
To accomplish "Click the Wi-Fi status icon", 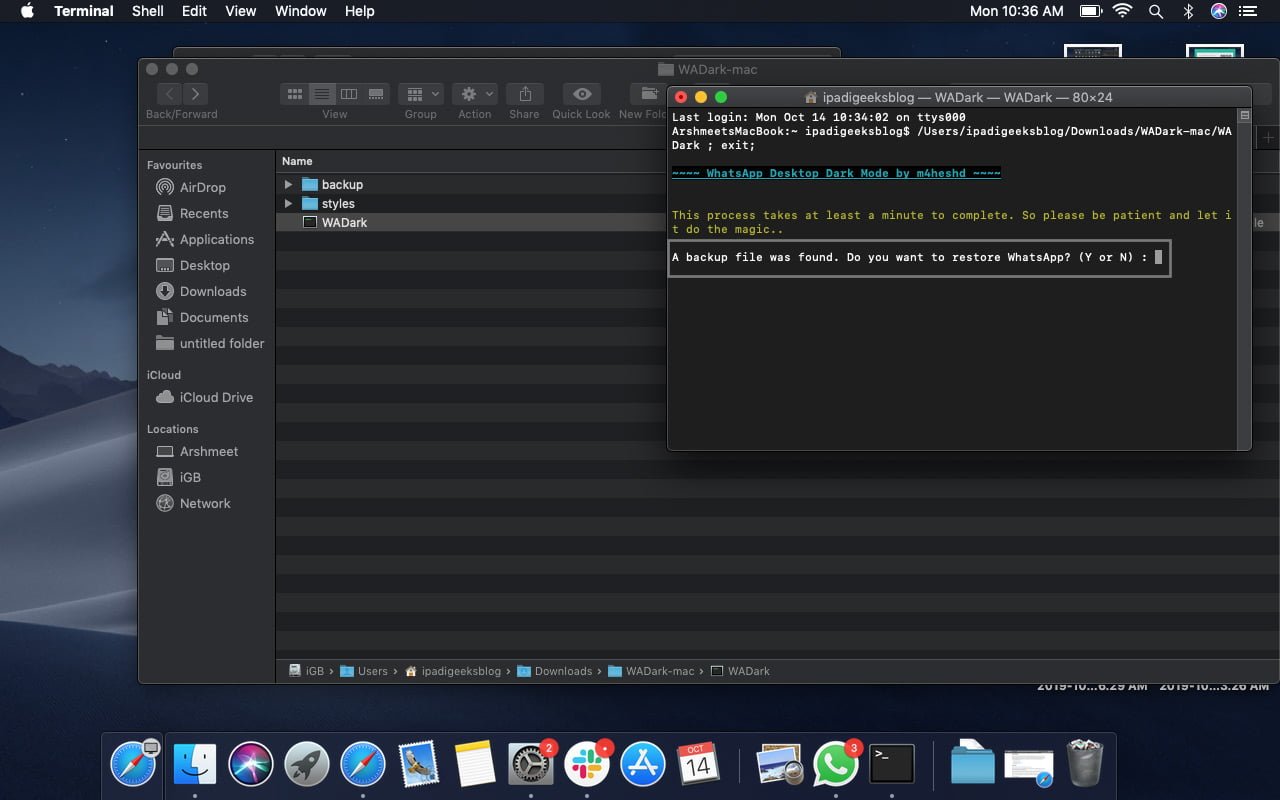I will (1122, 11).
